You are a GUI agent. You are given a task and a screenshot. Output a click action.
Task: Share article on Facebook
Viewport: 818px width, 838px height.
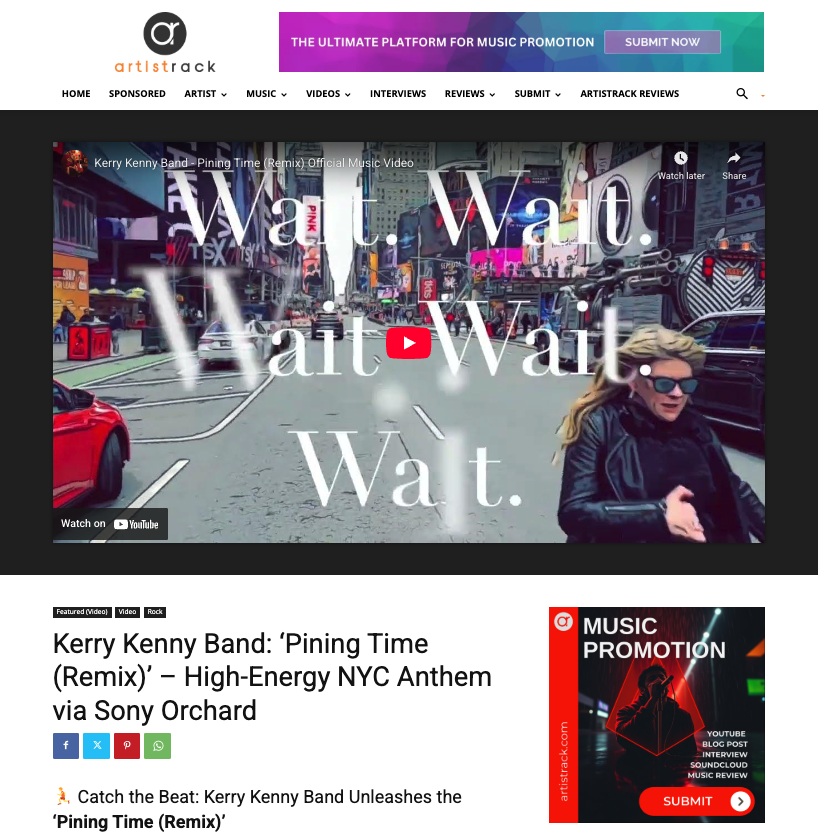click(x=66, y=746)
